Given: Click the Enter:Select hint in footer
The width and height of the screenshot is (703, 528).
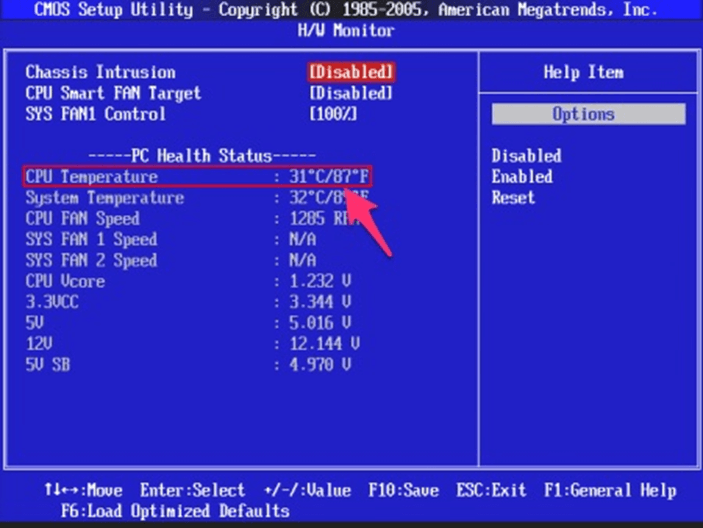Looking at the screenshot, I should click(x=192, y=490).
